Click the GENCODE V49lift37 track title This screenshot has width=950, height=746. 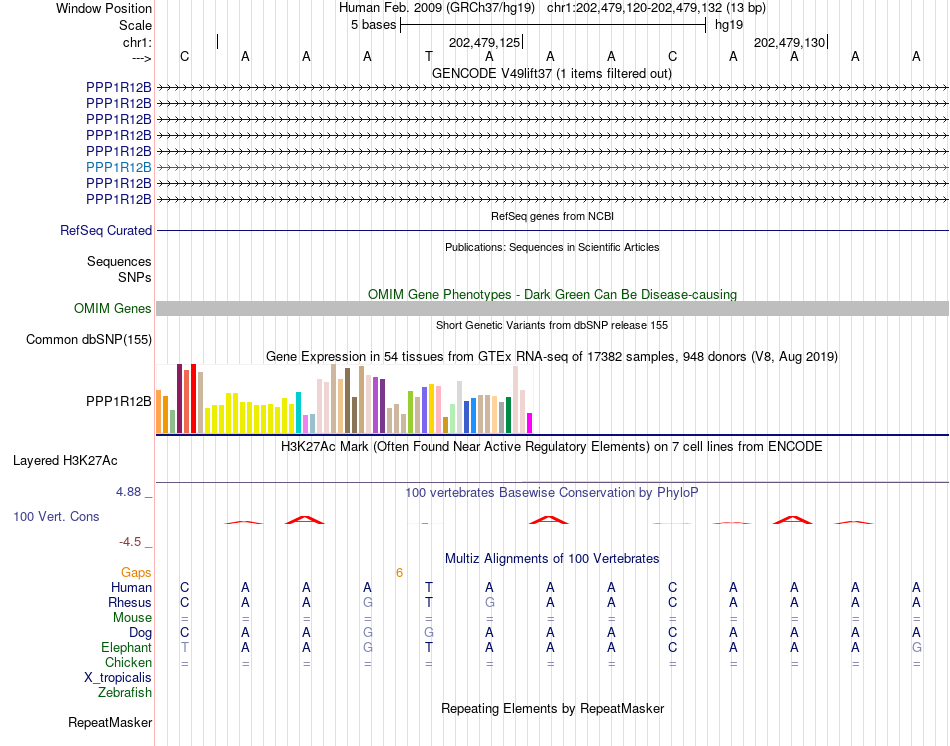(552, 74)
